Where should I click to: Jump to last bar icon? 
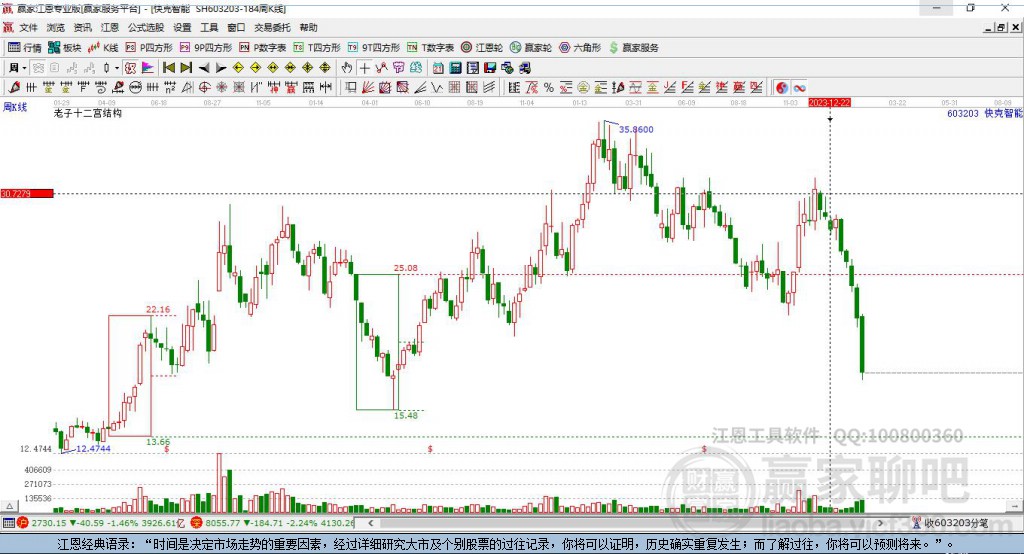pyautogui.click(x=186, y=68)
